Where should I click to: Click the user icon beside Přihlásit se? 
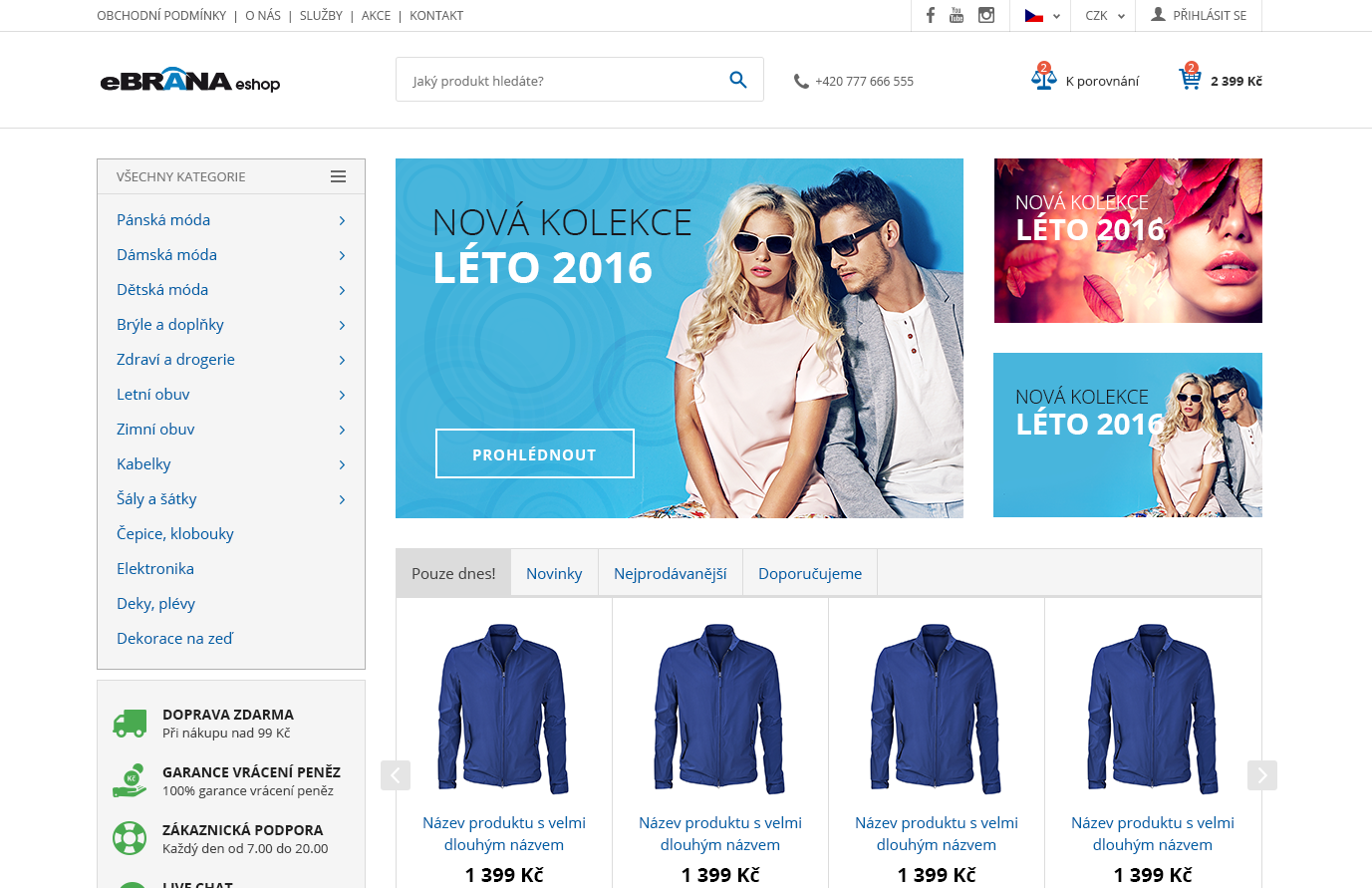click(x=1158, y=15)
